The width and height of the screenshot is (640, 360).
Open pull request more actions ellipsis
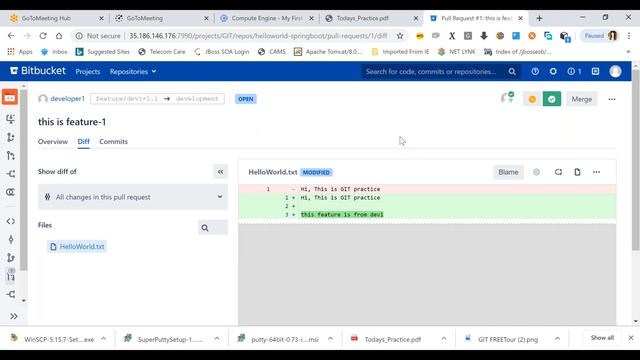(x=611, y=99)
